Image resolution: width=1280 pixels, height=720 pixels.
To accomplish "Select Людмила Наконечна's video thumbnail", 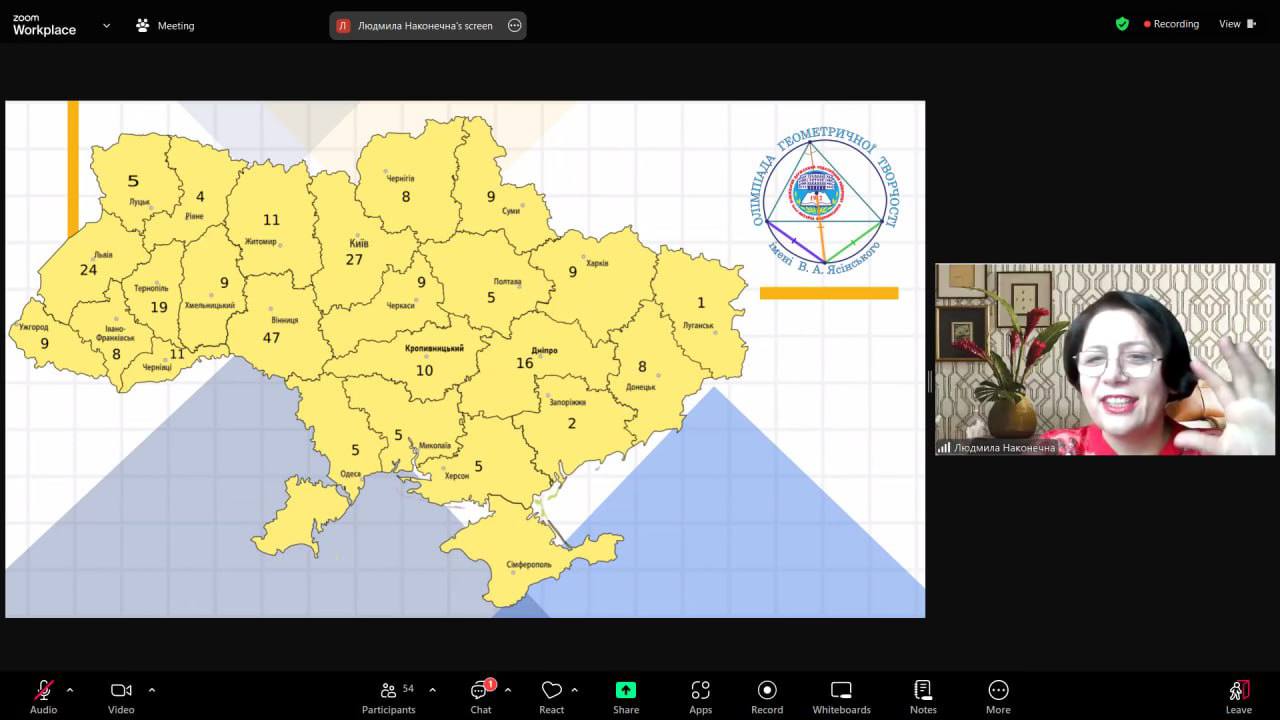I will click(1105, 359).
